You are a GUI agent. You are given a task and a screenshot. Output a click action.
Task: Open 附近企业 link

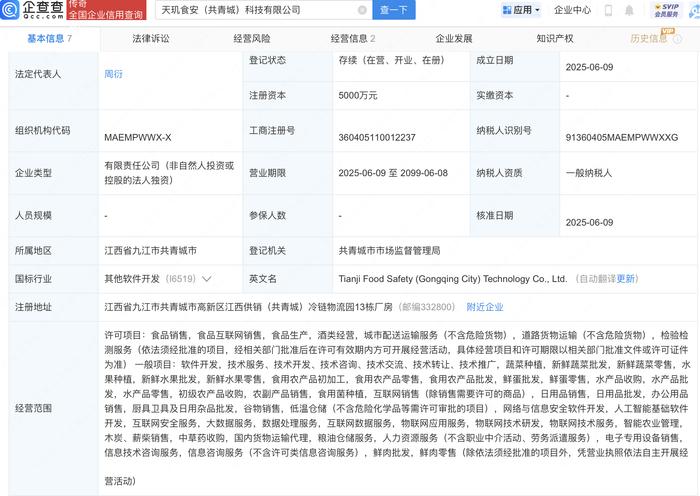pyautogui.click(x=485, y=307)
